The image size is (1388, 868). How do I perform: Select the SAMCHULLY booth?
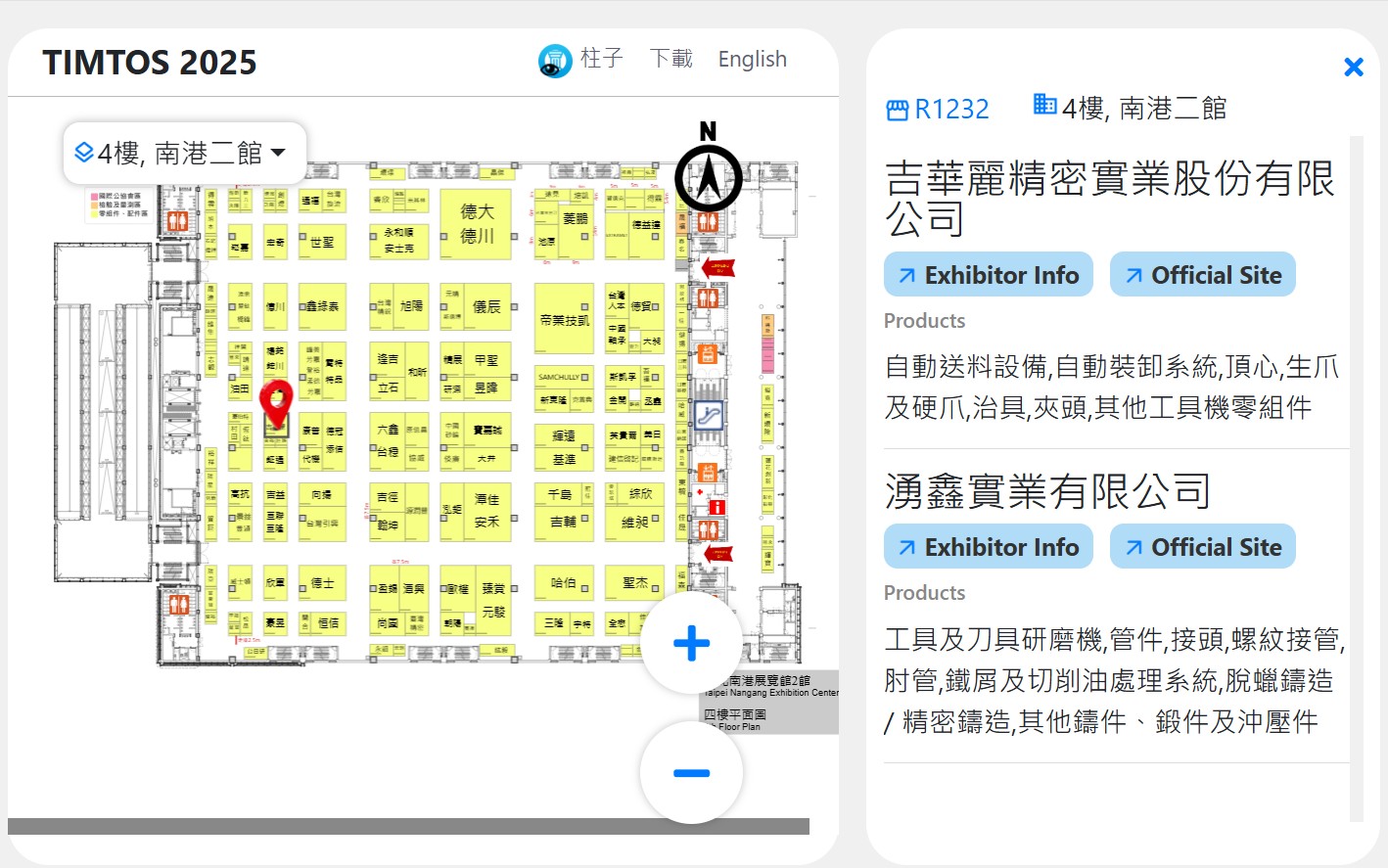click(564, 377)
